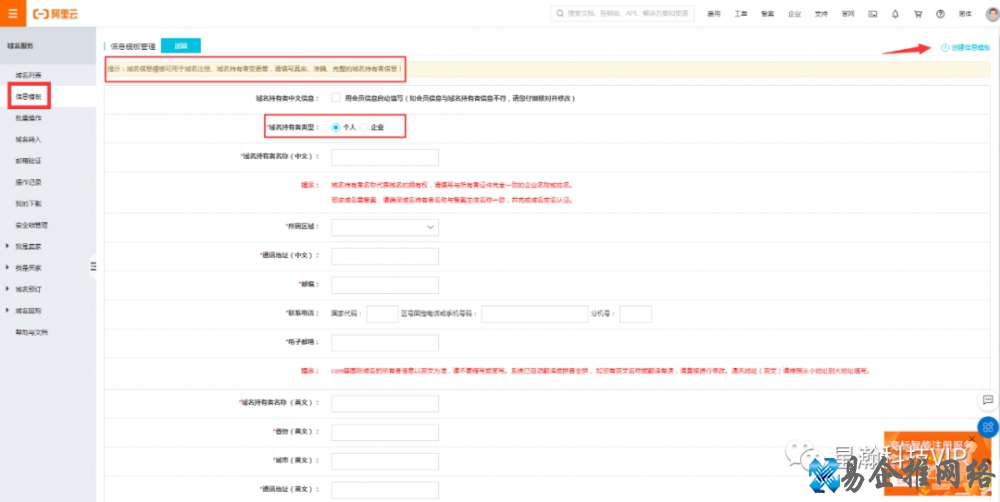The image size is (1000, 502).
Task: Collapse the sidebar using the divider handle
Action: tap(93, 265)
